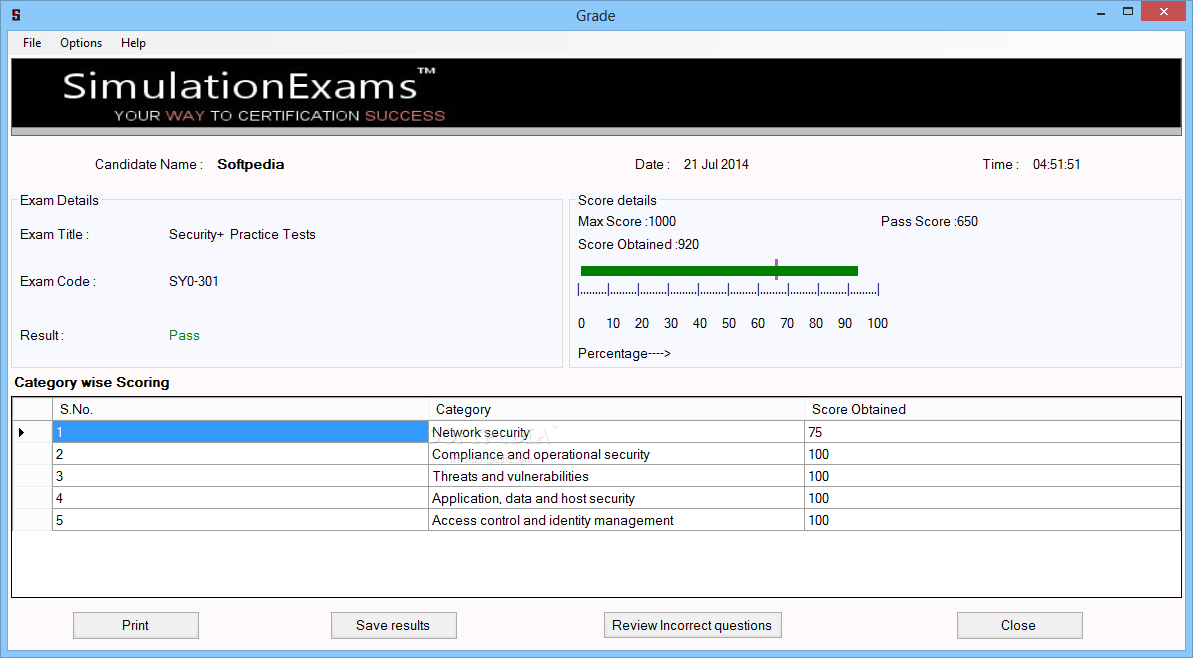Click the purple pass-score marker on the bar
Image resolution: width=1193 pixels, height=658 pixels.
point(776,269)
